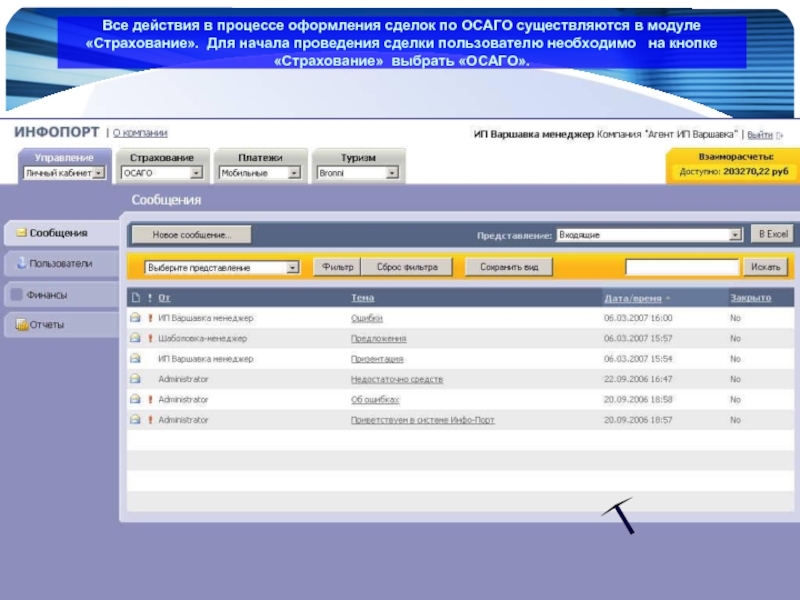Sort by the Дата/время column header
Image resolution: width=800 pixels, height=600 pixels.
tap(631, 298)
